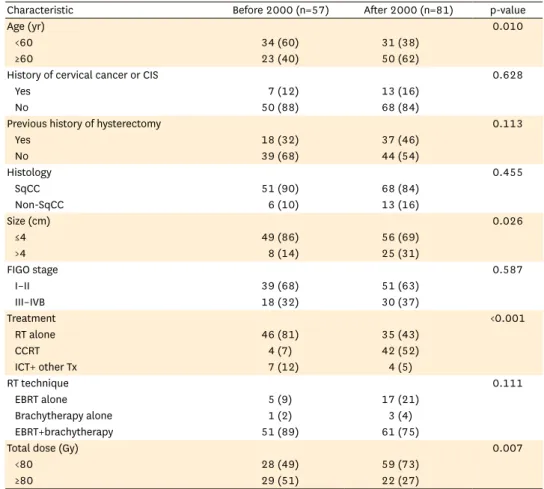Click '59 (73)' in the <80 dose row
The image size is (544, 489).
click(x=400, y=464)
